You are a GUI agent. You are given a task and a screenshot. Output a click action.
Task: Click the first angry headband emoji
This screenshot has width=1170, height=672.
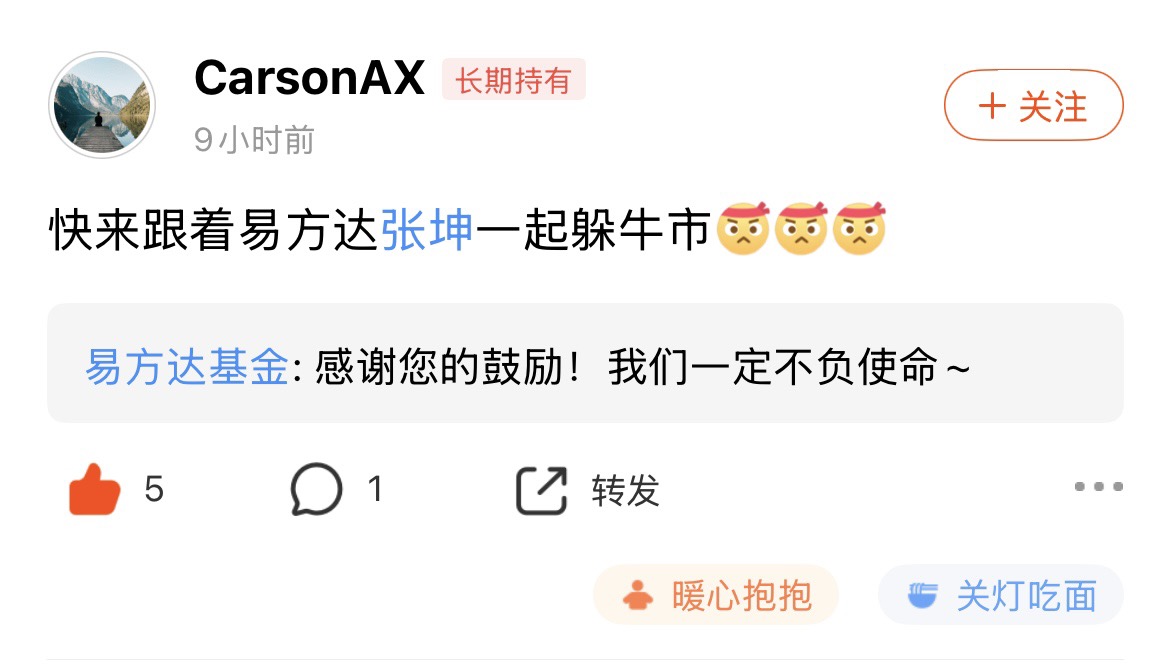point(743,227)
